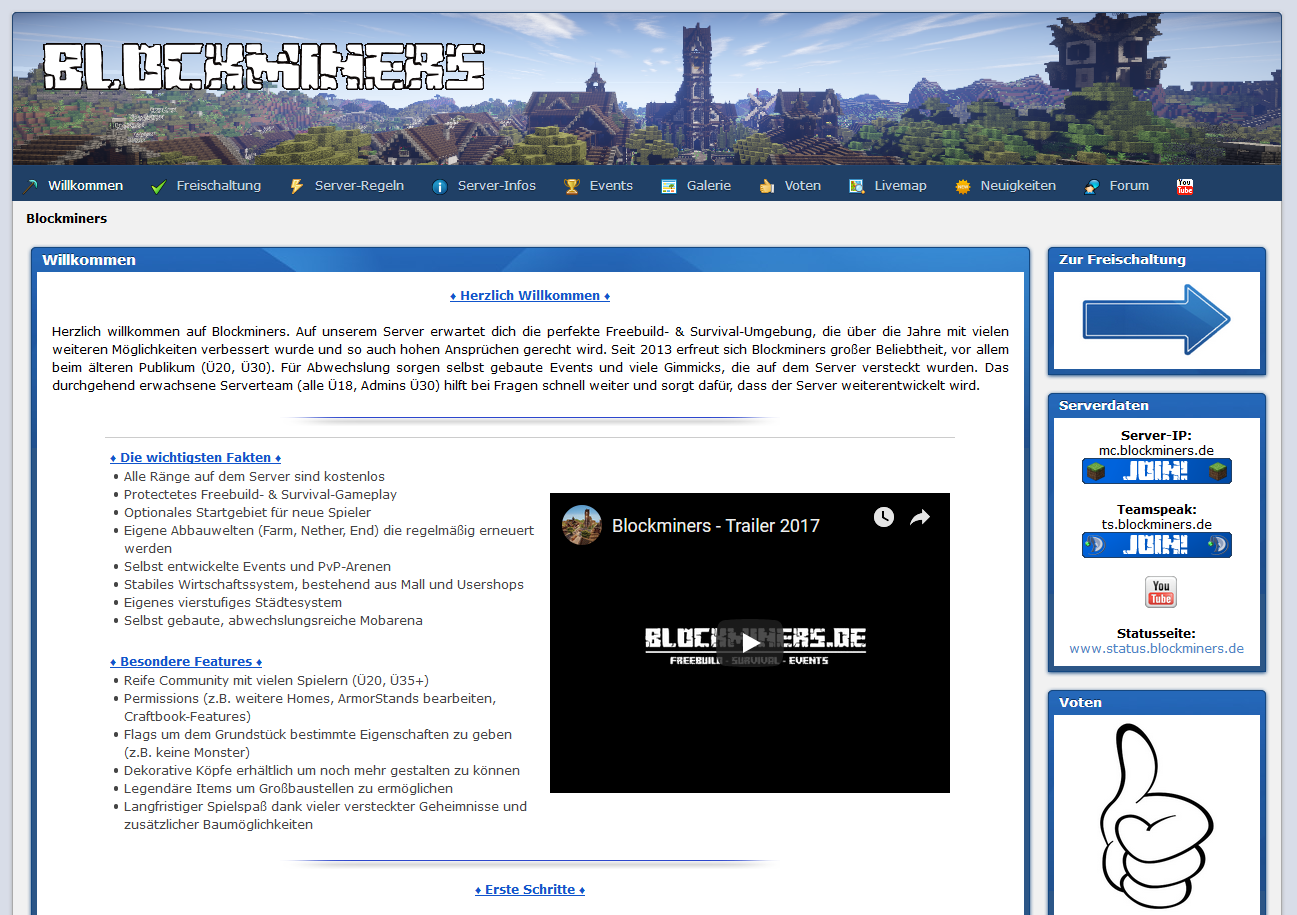Click the Willkommen content panel header

pyautogui.click(x=530, y=259)
